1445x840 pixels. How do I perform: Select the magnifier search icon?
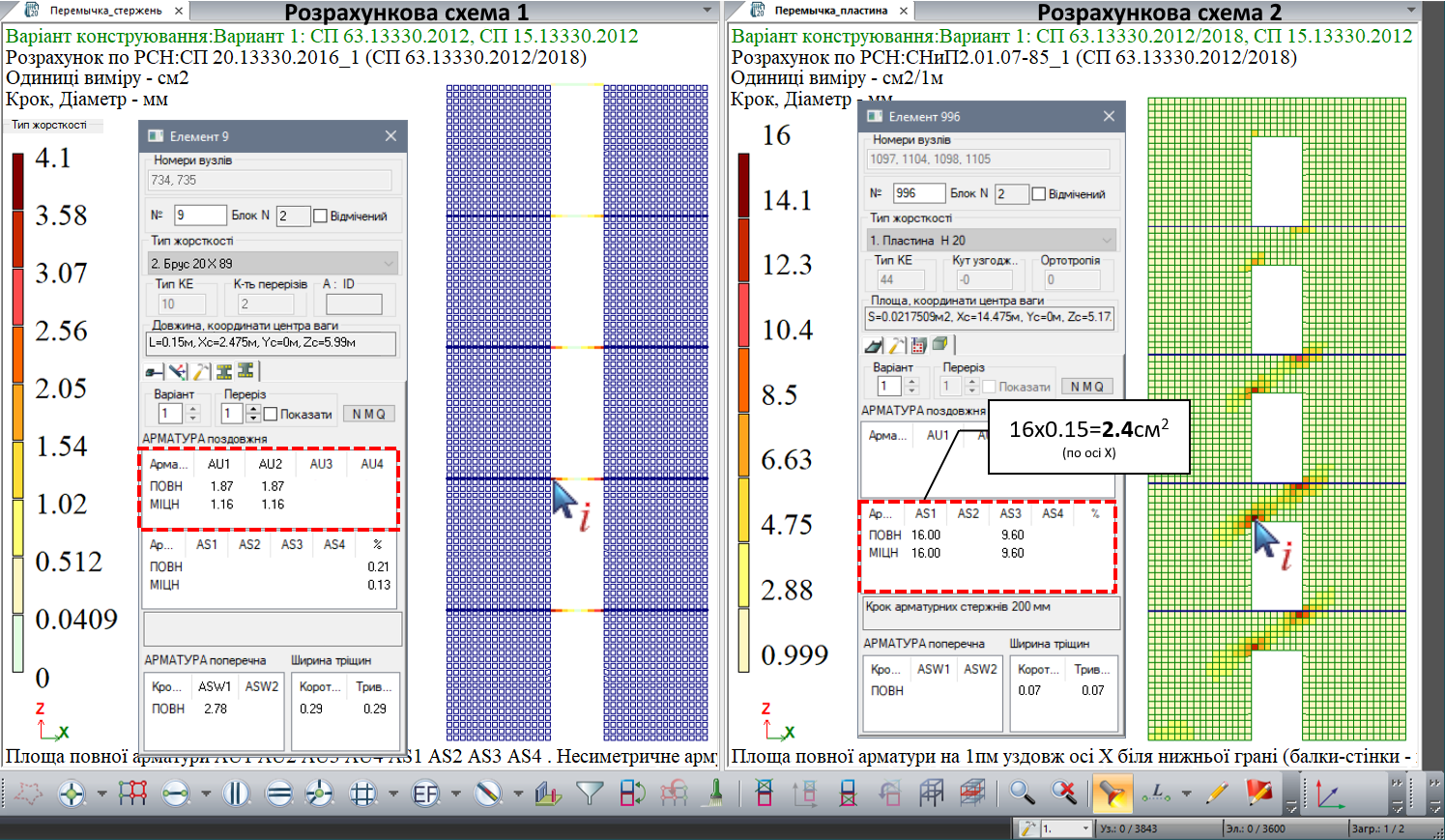coord(1021,794)
